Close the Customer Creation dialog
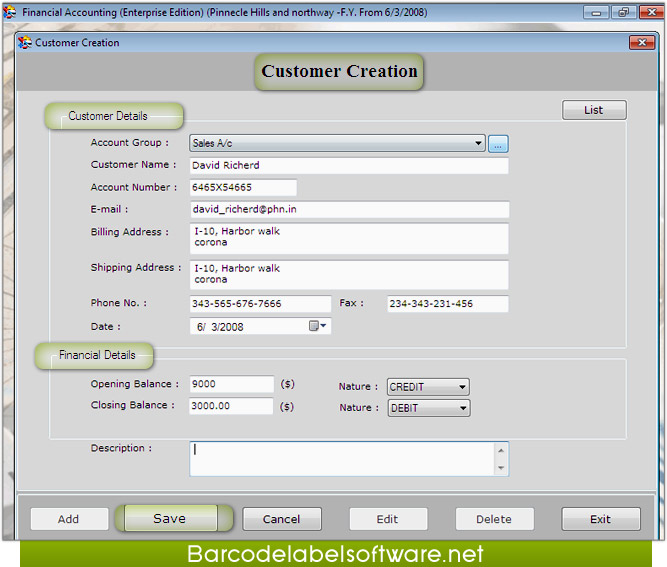 click(x=642, y=43)
